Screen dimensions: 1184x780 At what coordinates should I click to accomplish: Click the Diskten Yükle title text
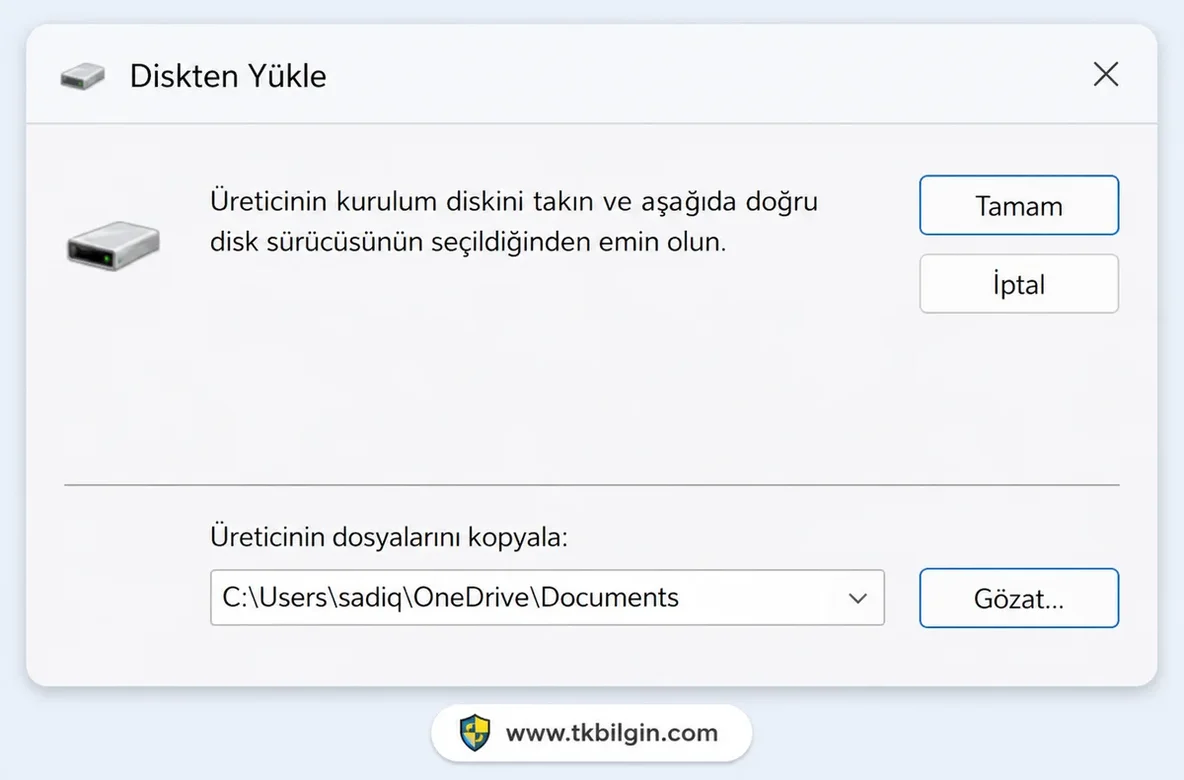tap(228, 76)
